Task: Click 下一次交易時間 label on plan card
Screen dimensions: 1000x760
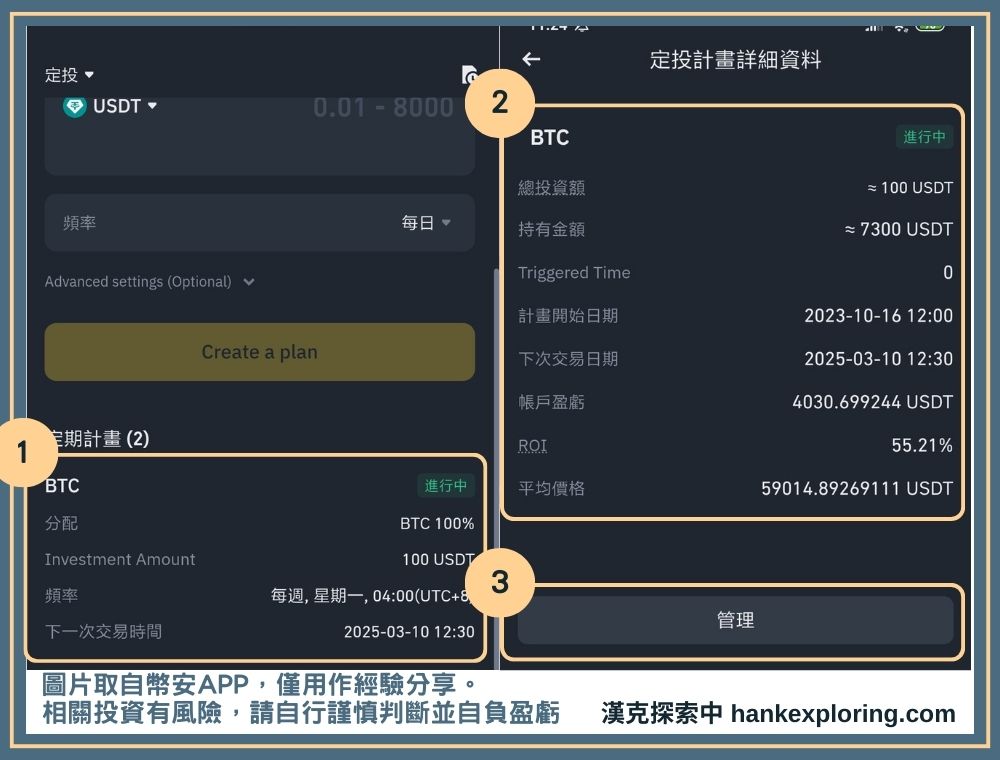Action: (103, 631)
